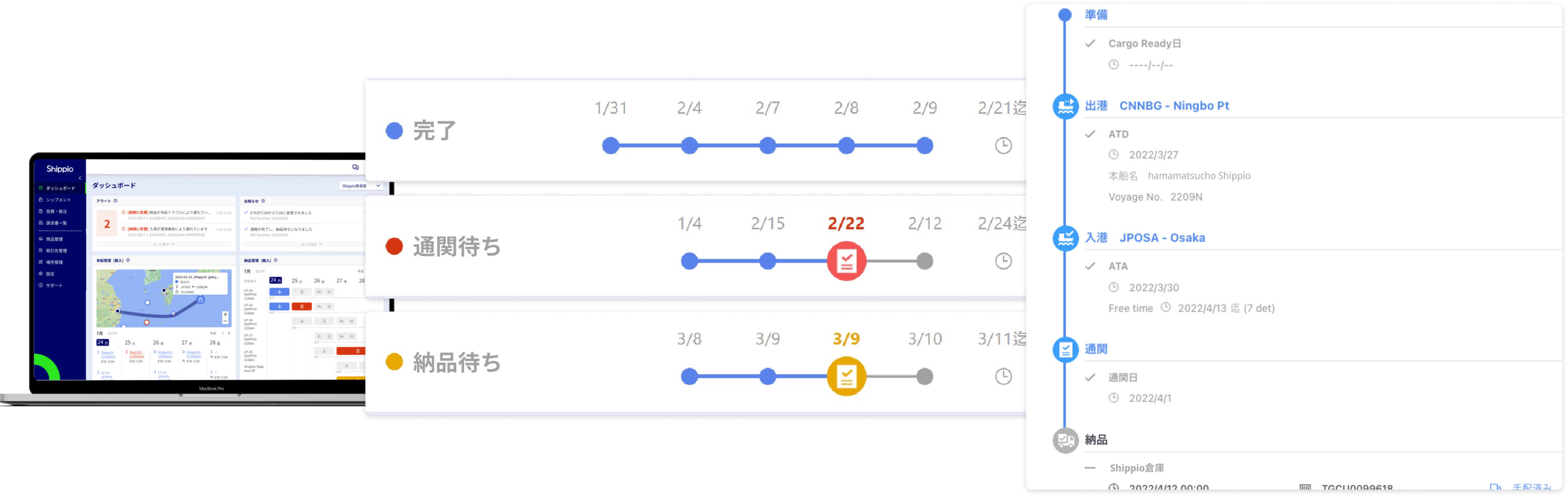The image size is (1568, 497).
Task: Collapse the Shippio sidebar with the chevron
Action: 80,178
